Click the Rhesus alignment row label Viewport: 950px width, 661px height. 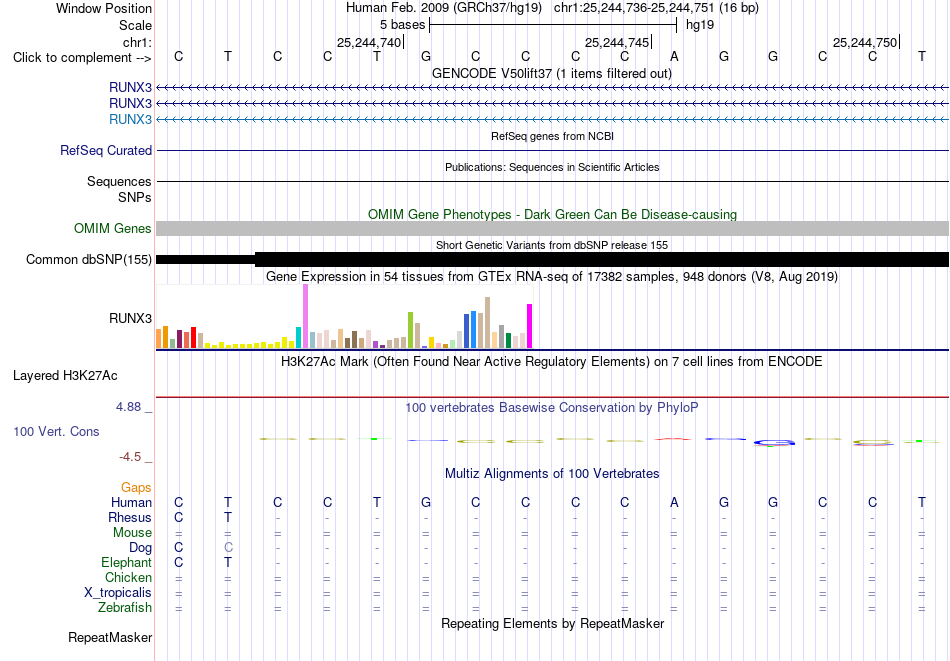point(130,517)
